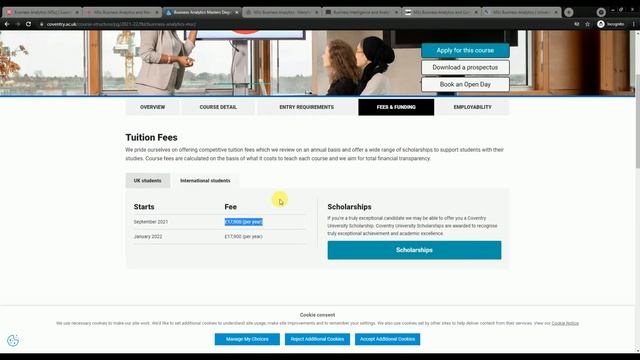Close the MSc Business Analytics Warwick tab
This screenshot has width=640, height=360.
click(316, 12)
